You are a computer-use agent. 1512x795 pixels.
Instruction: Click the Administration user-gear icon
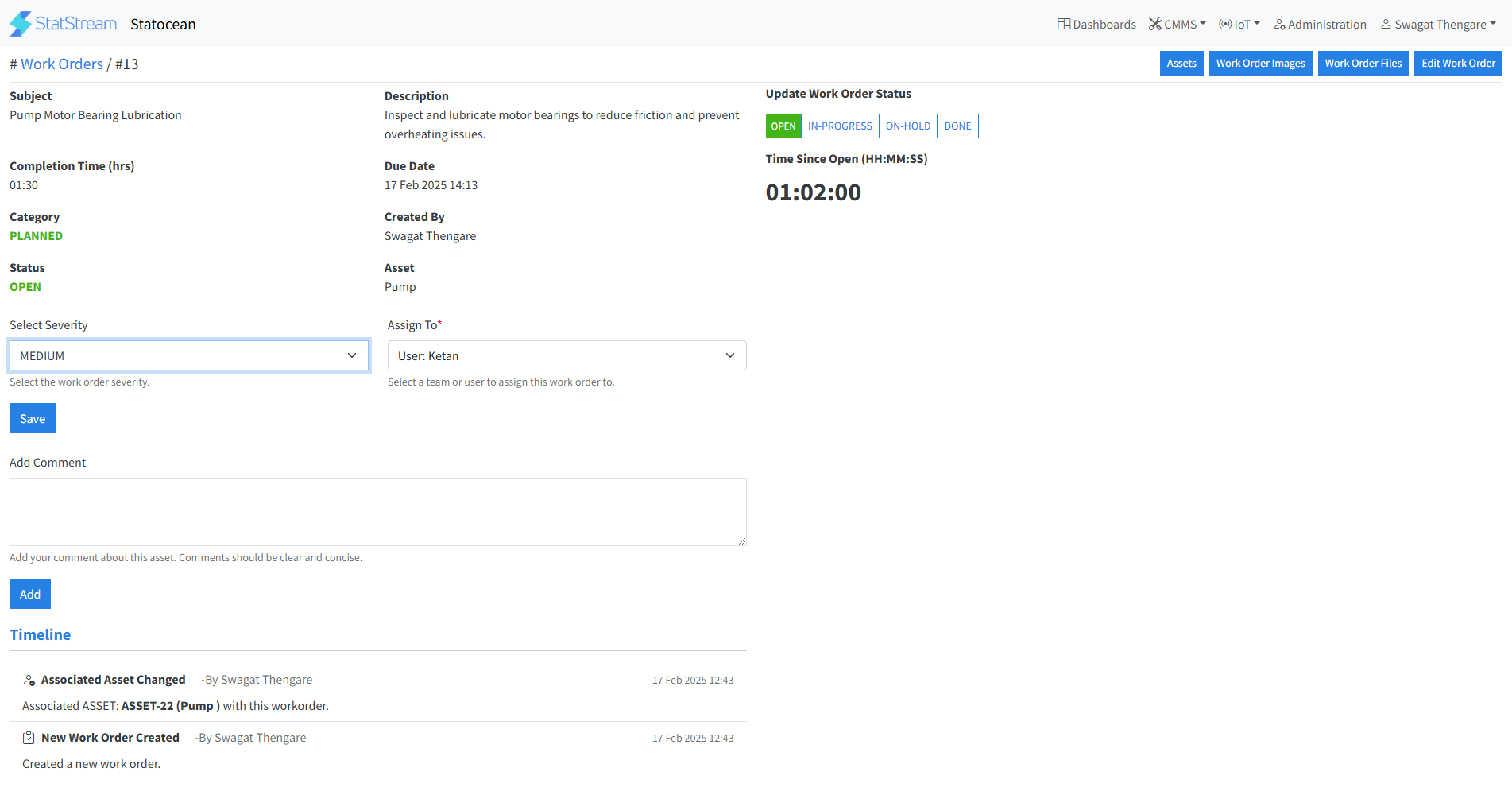click(1279, 25)
